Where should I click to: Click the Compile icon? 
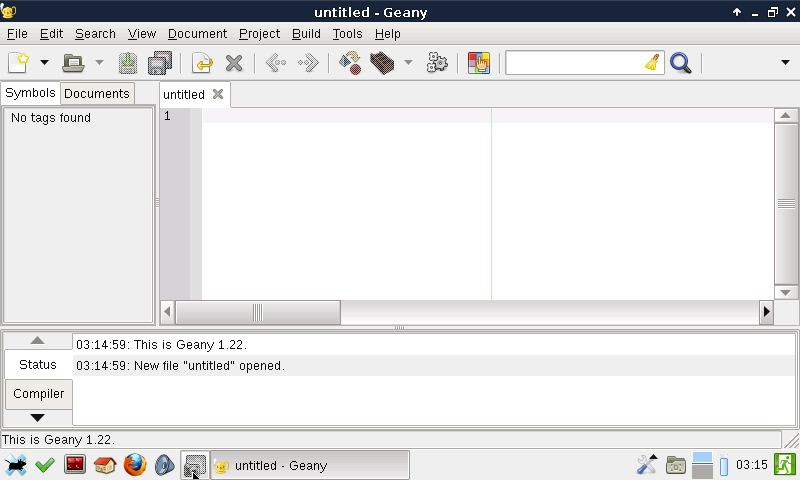click(x=350, y=63)
